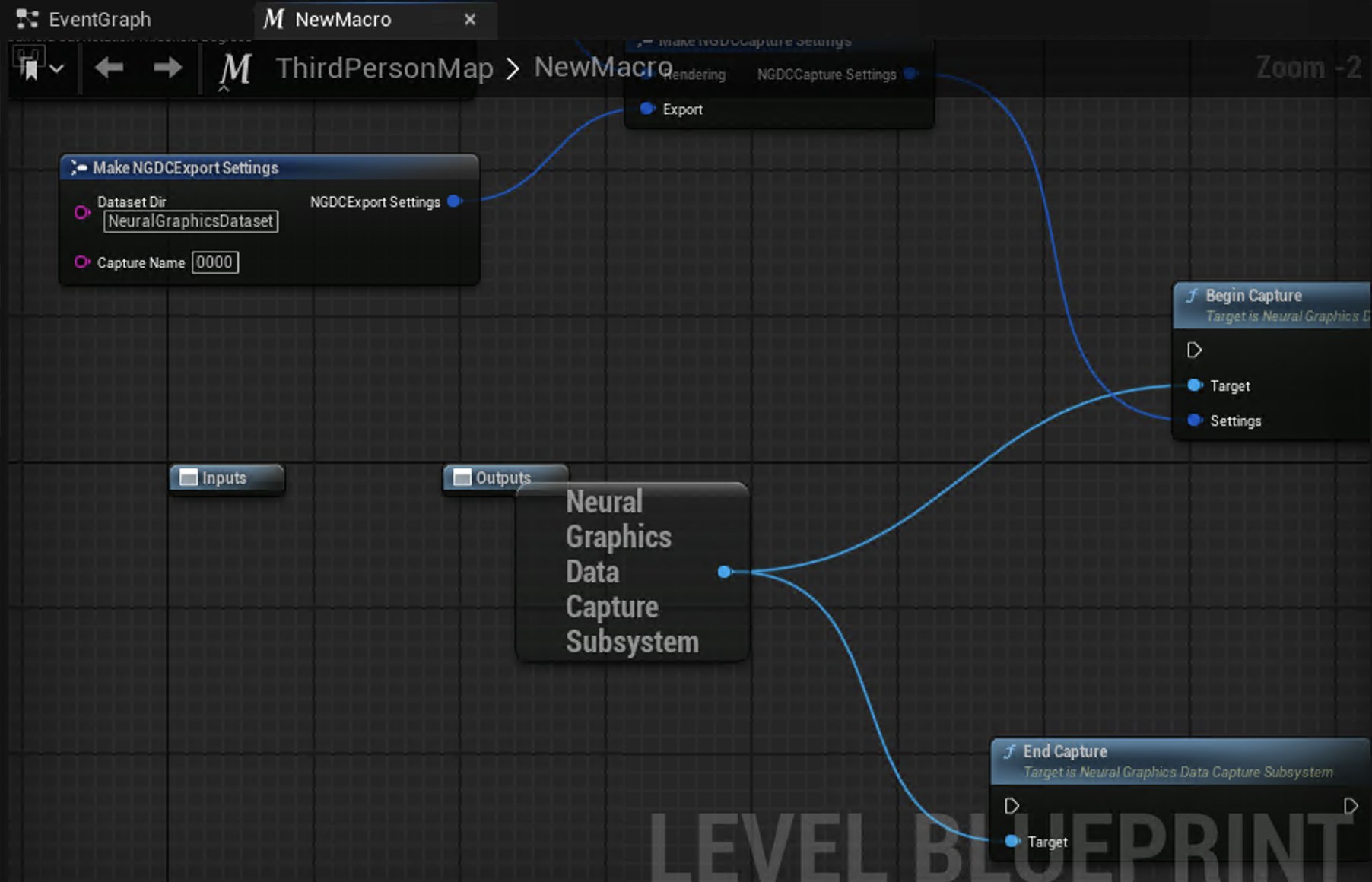Image resolution: width=1372 pixels, height=882 pixels.
Task: Select the NewMacro tab
Action: coord(342,19)
